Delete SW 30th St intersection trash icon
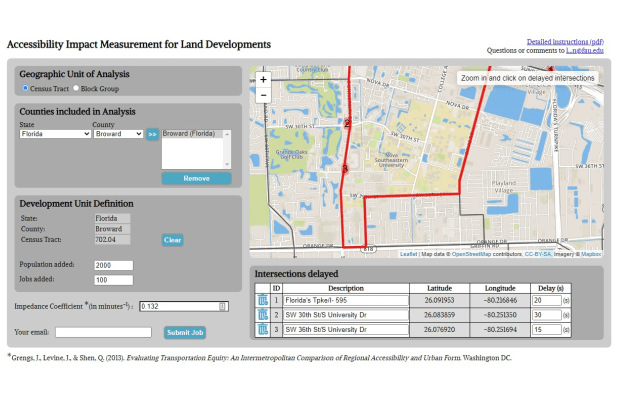The height and width of the screenshot is (400, 620). pyautogui.click(x=263, y=315)
